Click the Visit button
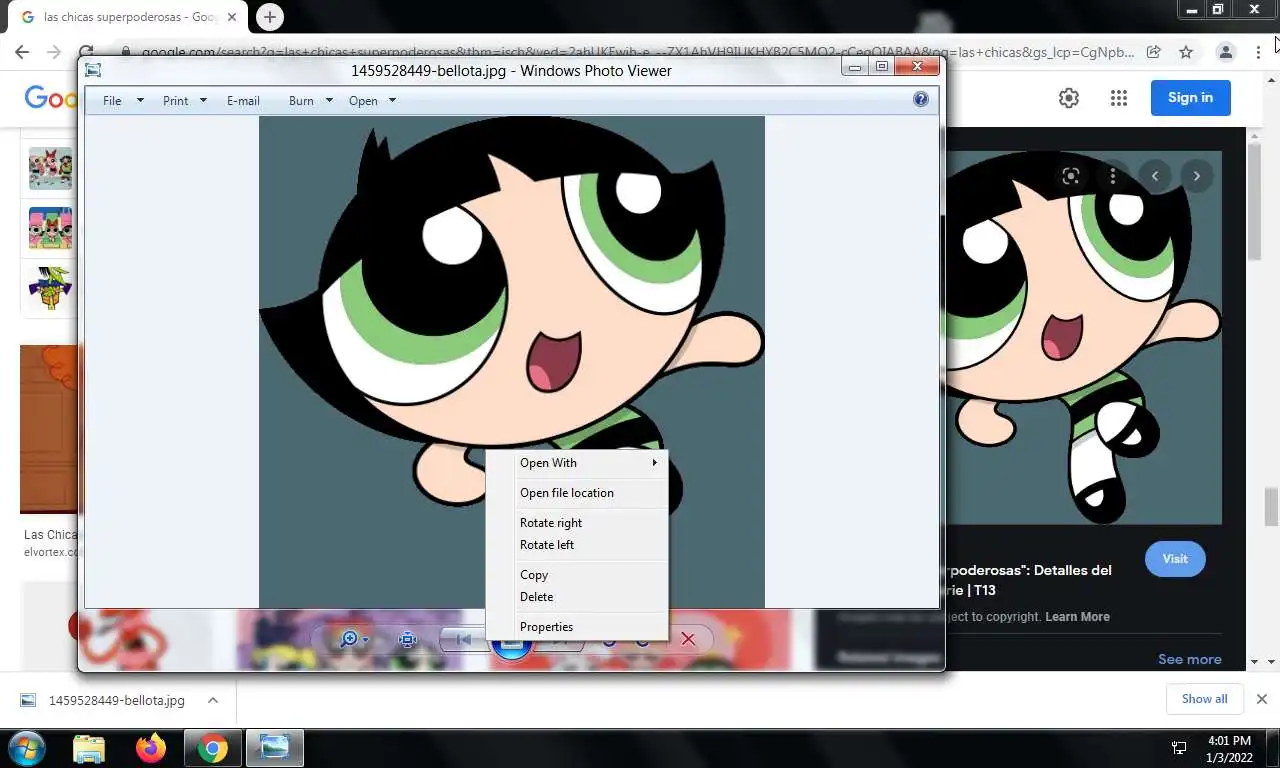The width and height of the screenshot is (1280, 768). pos(1175,559)
